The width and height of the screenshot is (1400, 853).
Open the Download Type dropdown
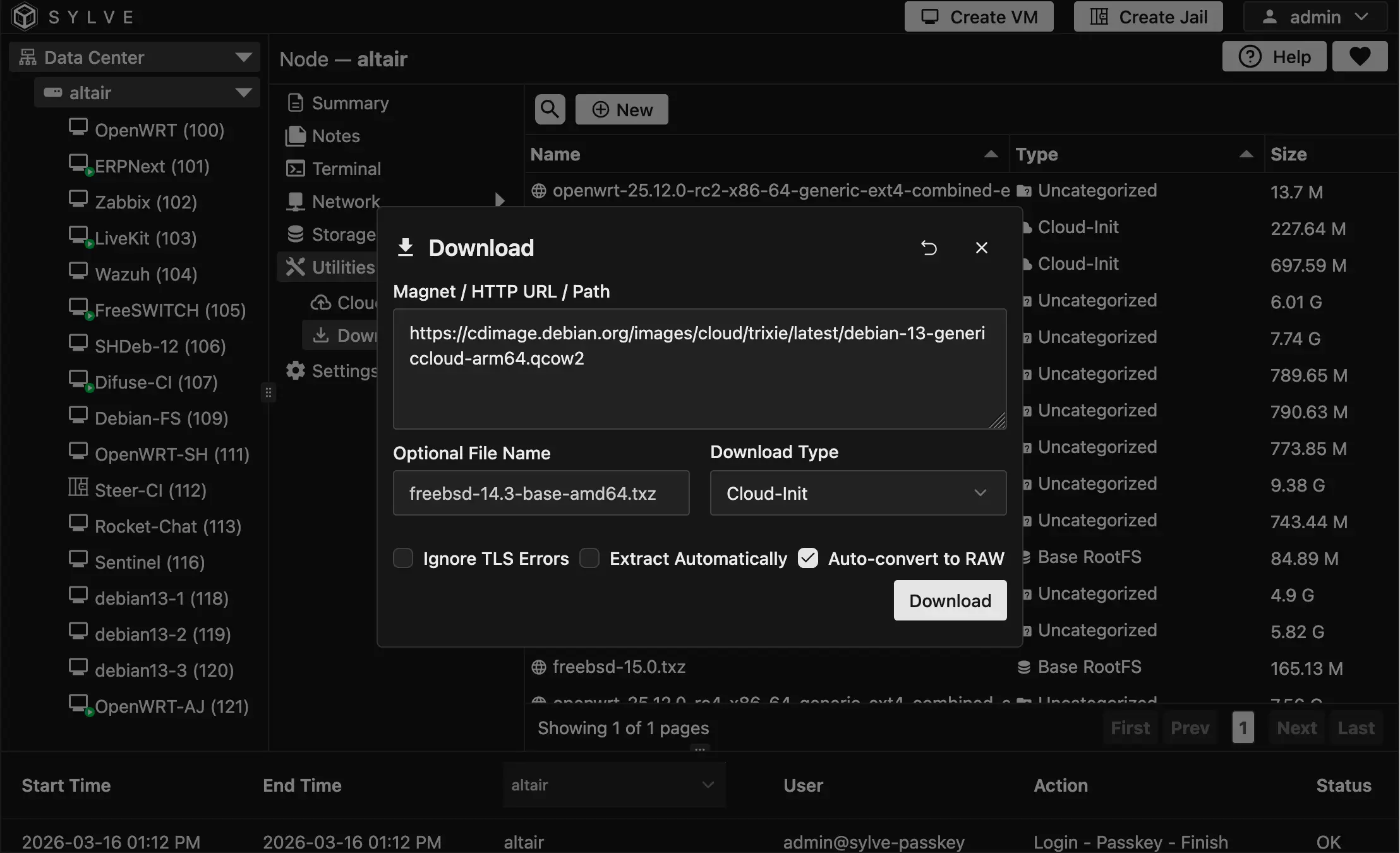[857, 493]
